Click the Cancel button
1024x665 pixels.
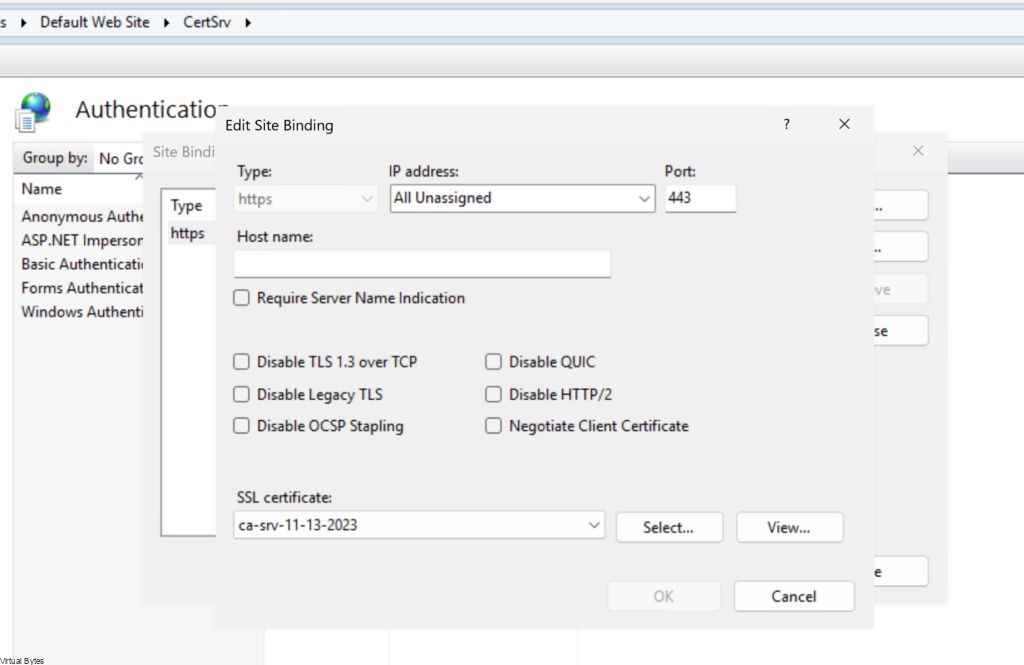pyautogui.click(x=793, y=596)
